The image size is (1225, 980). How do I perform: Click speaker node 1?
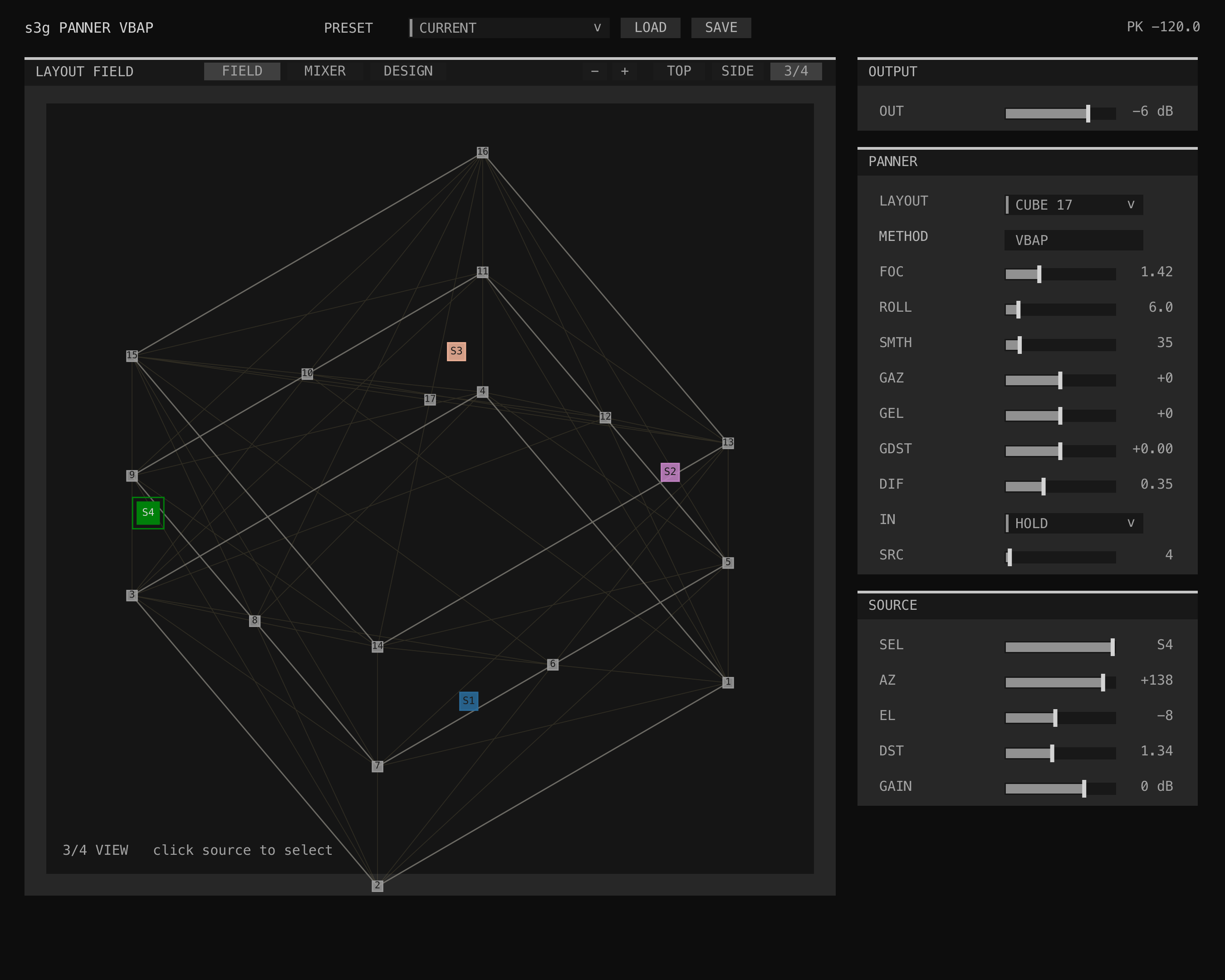[728, 682]
